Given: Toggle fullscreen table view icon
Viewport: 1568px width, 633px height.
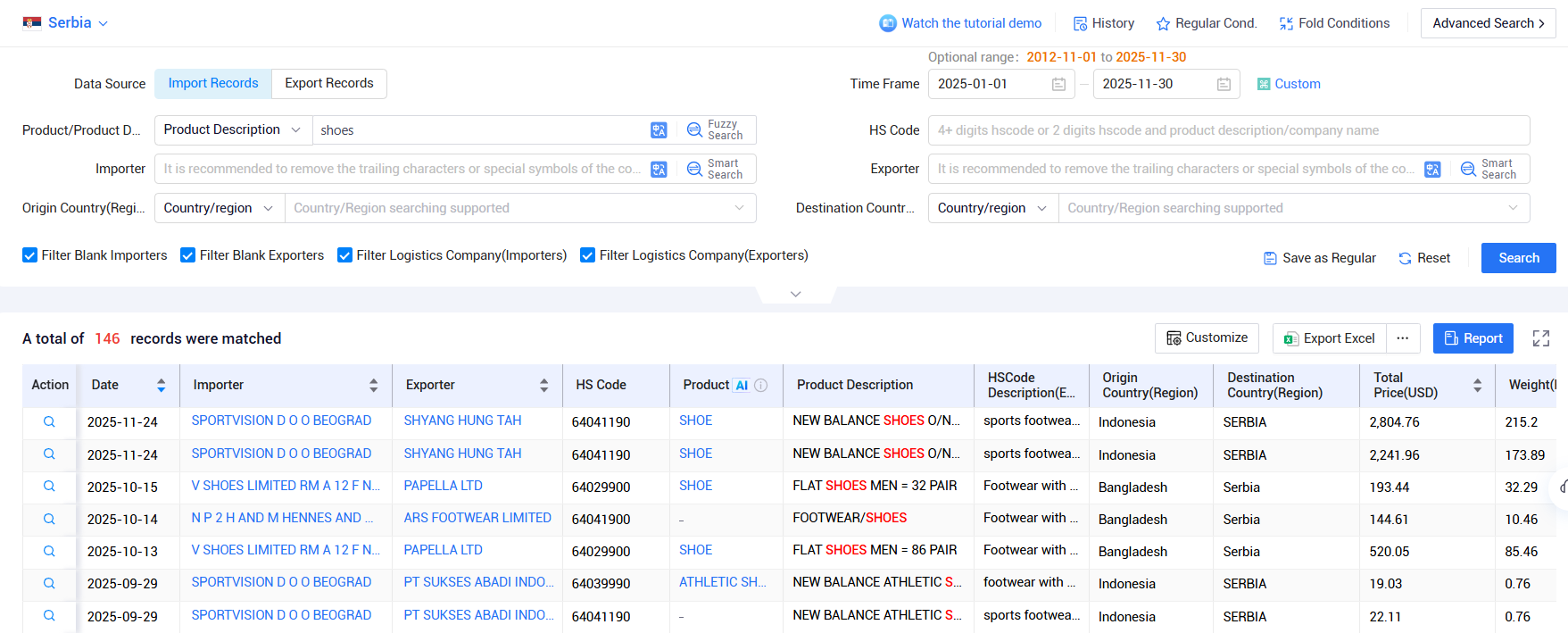Looking at the screenshot, I should click(1541, 338).
